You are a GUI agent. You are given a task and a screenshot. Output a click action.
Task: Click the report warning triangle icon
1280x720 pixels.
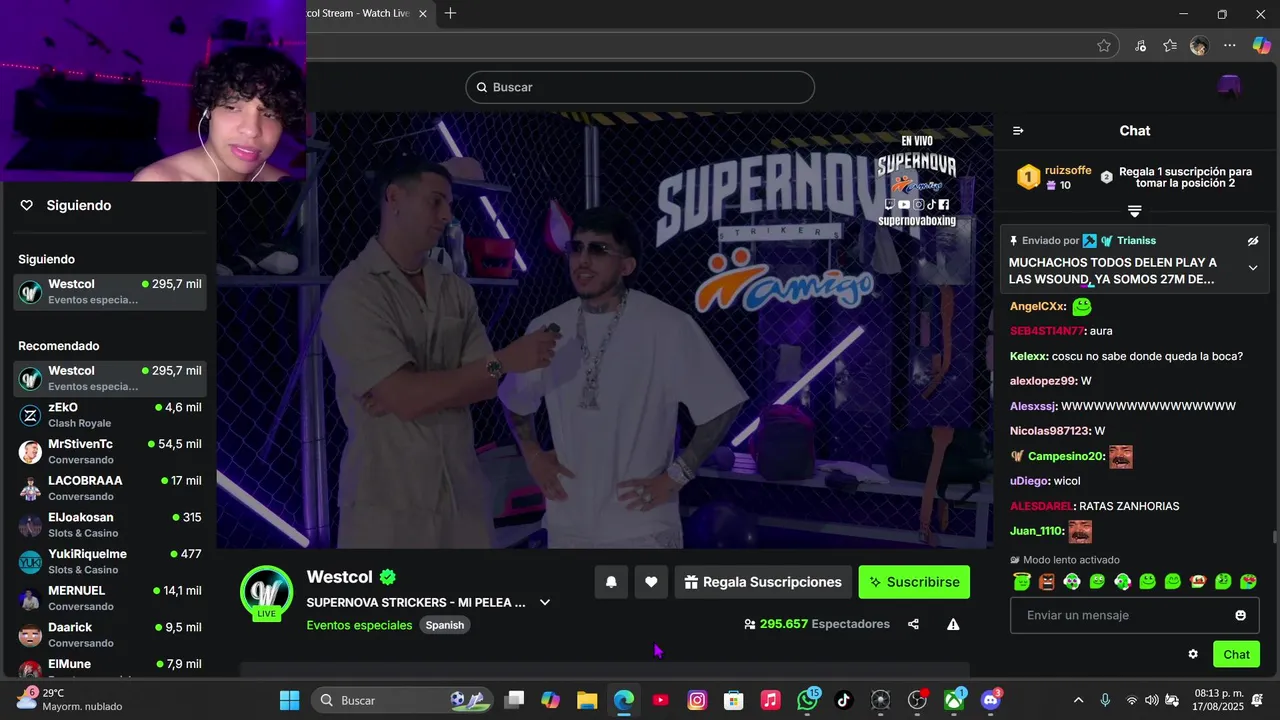click(x=953, y=624)
